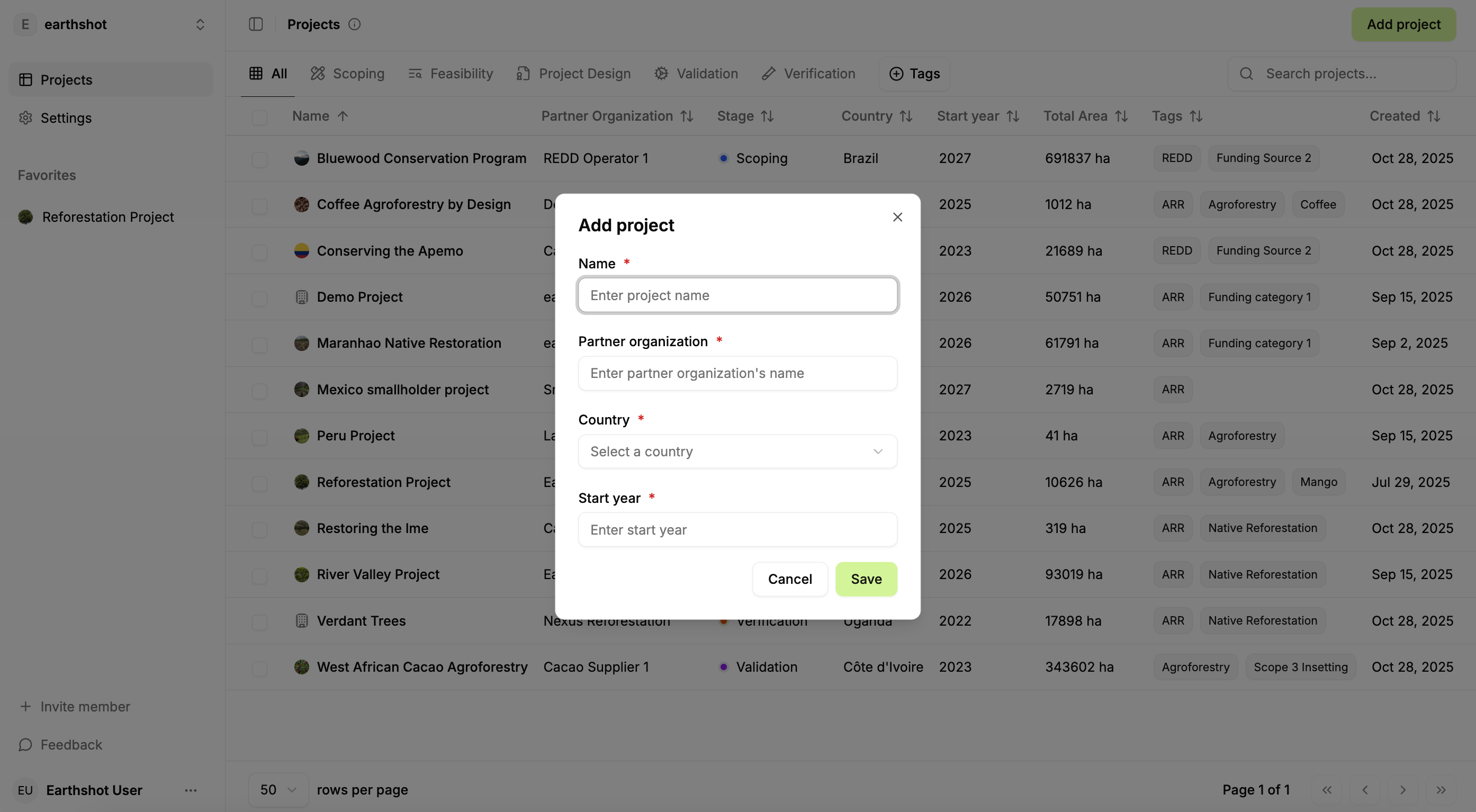Click the search magnifier icon
1476x812 pixels.
[1246, 74]
